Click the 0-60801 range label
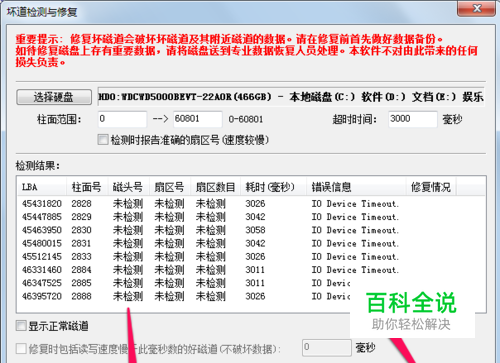Image resolution: width=500 pixels, height=363 pixels. pyautogui.click(x=246, y=119)
